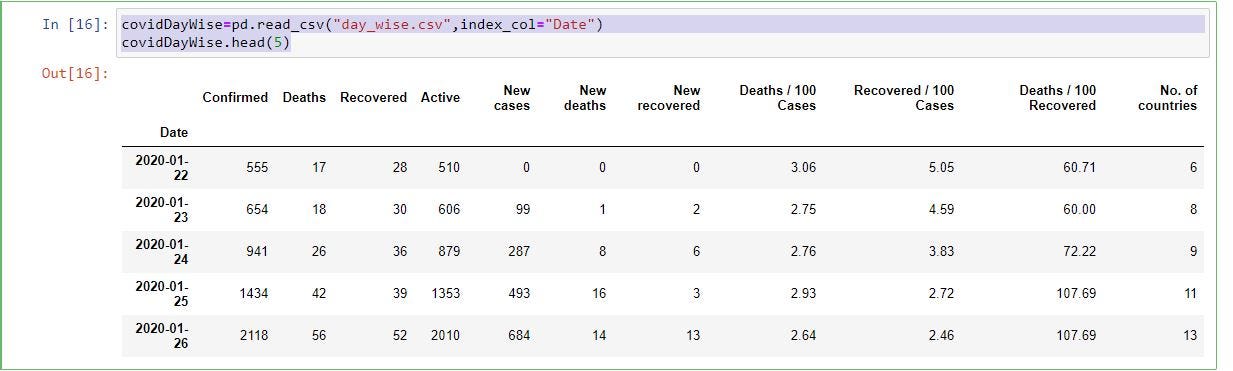This screenshot has height=371, width=1233.
Task: Click the Deaths / 100 Cases header
Action: 778,98
